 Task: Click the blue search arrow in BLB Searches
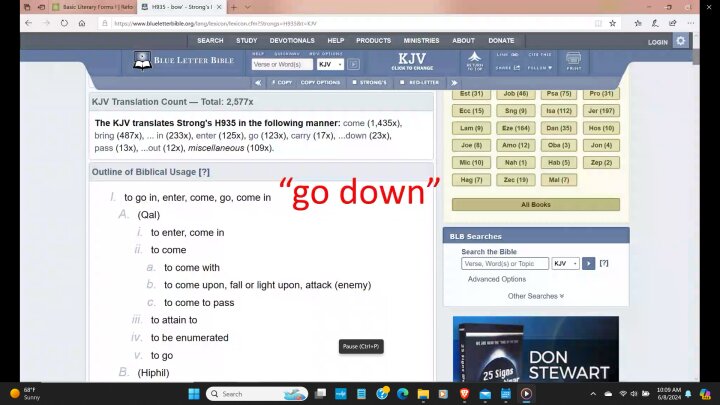pyautogui.click(x=588, y=264)
